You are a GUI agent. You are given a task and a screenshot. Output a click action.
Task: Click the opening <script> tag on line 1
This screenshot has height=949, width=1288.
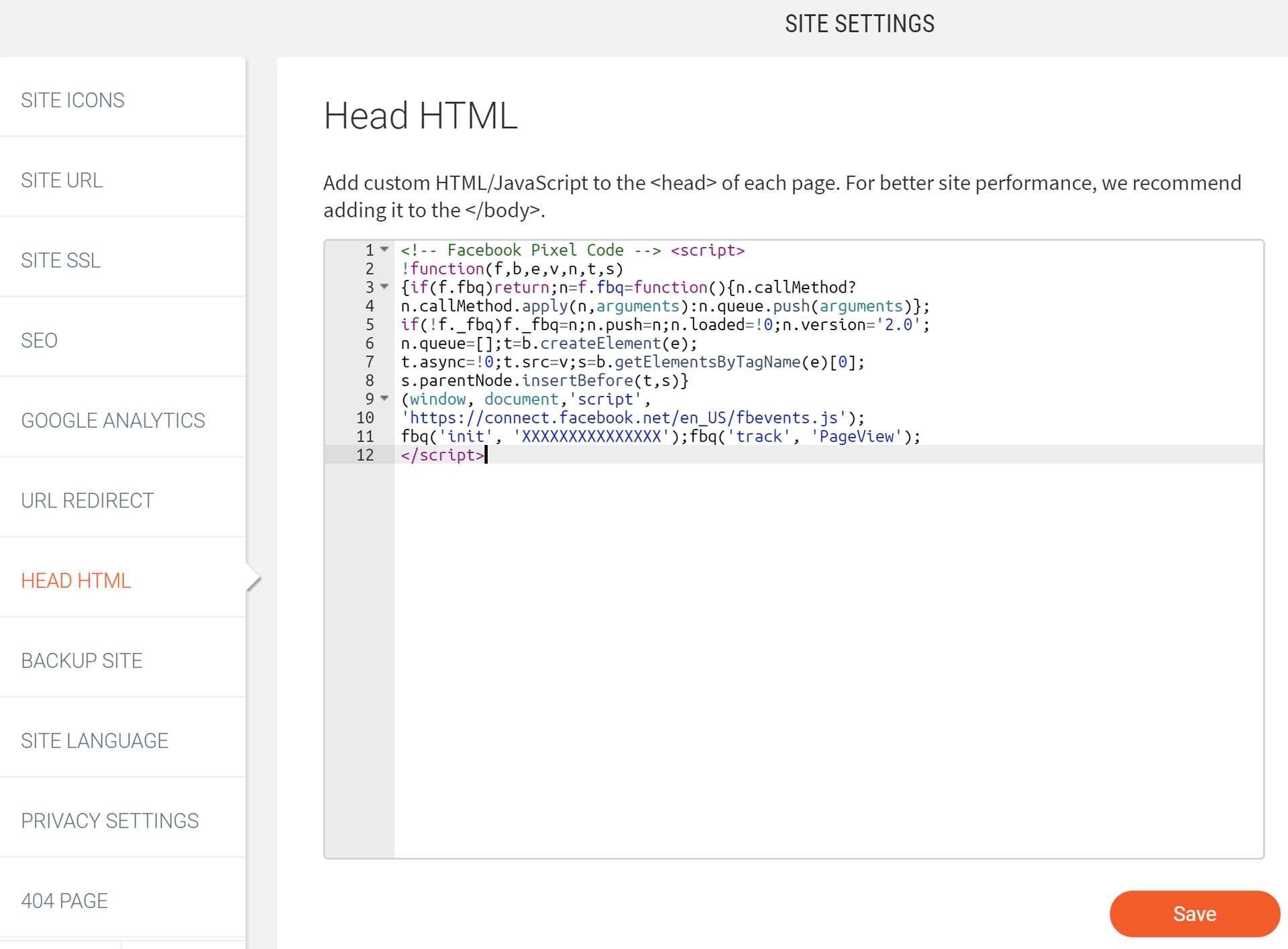(708, 250)
